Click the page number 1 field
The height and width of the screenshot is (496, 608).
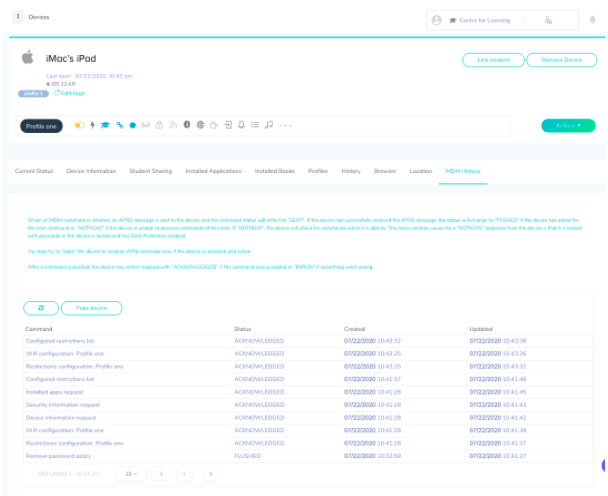(161, 474)
